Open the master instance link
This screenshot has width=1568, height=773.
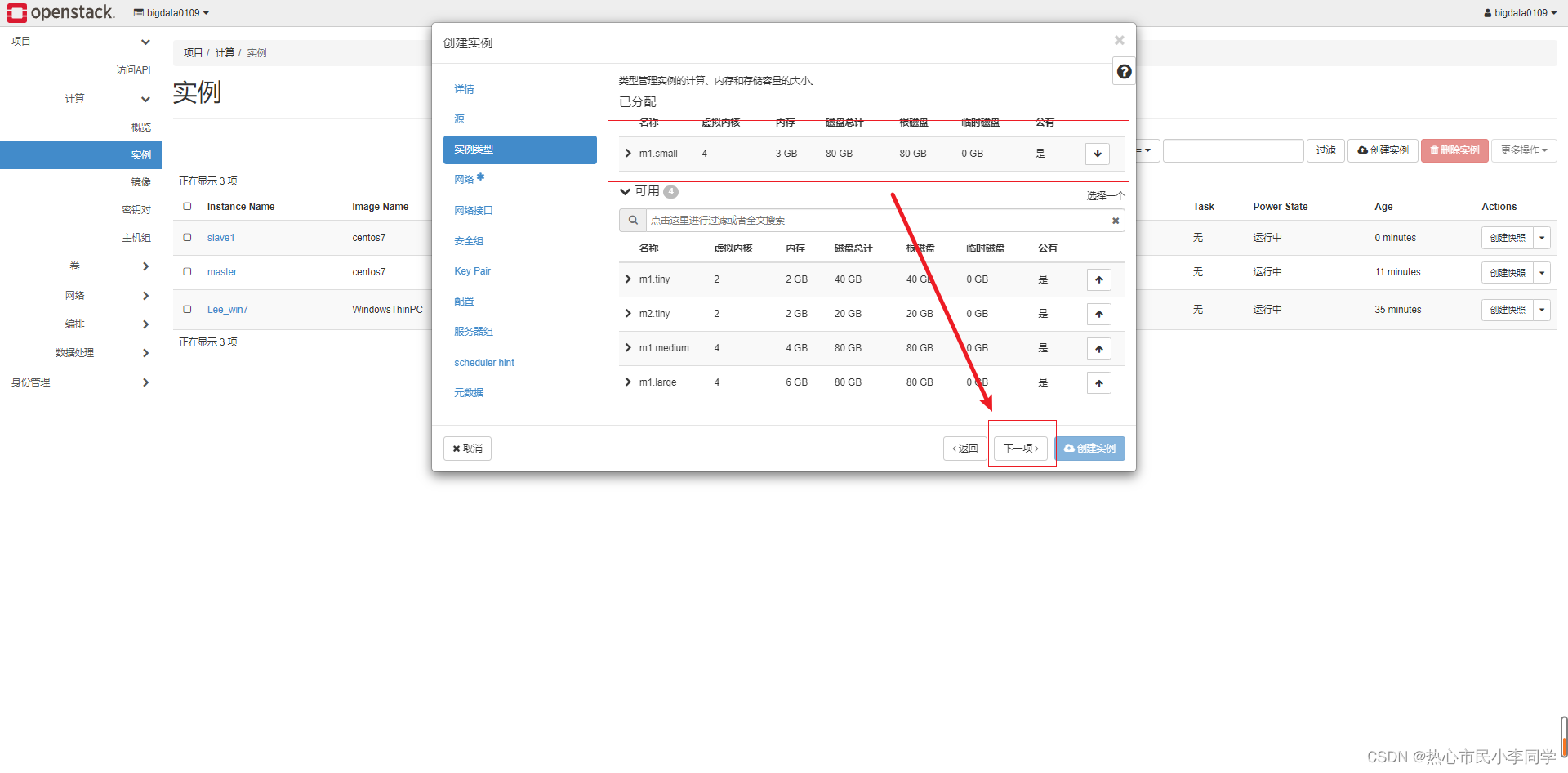[x=222, y=272]
